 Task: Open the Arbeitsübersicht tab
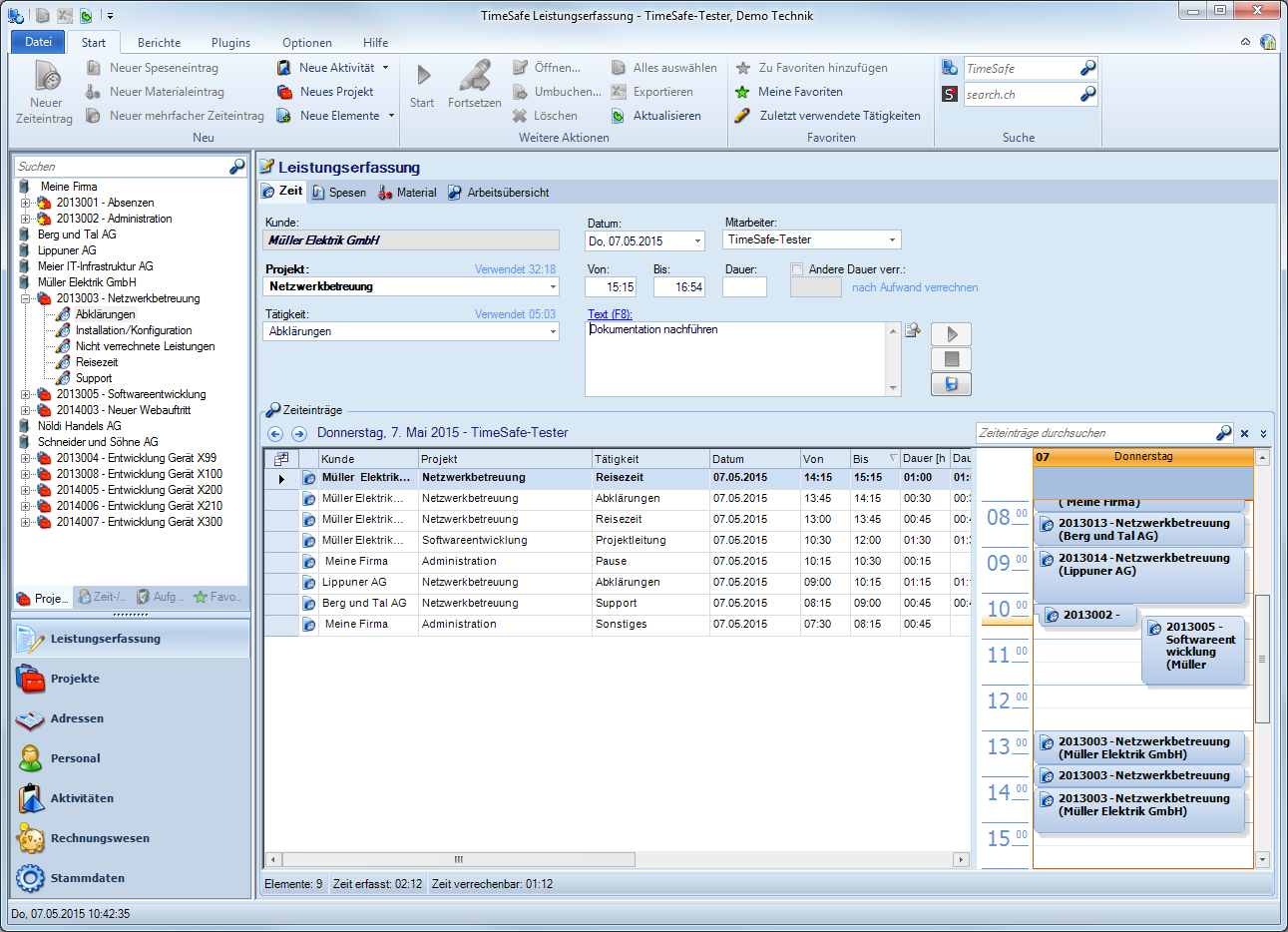point(499,193)
